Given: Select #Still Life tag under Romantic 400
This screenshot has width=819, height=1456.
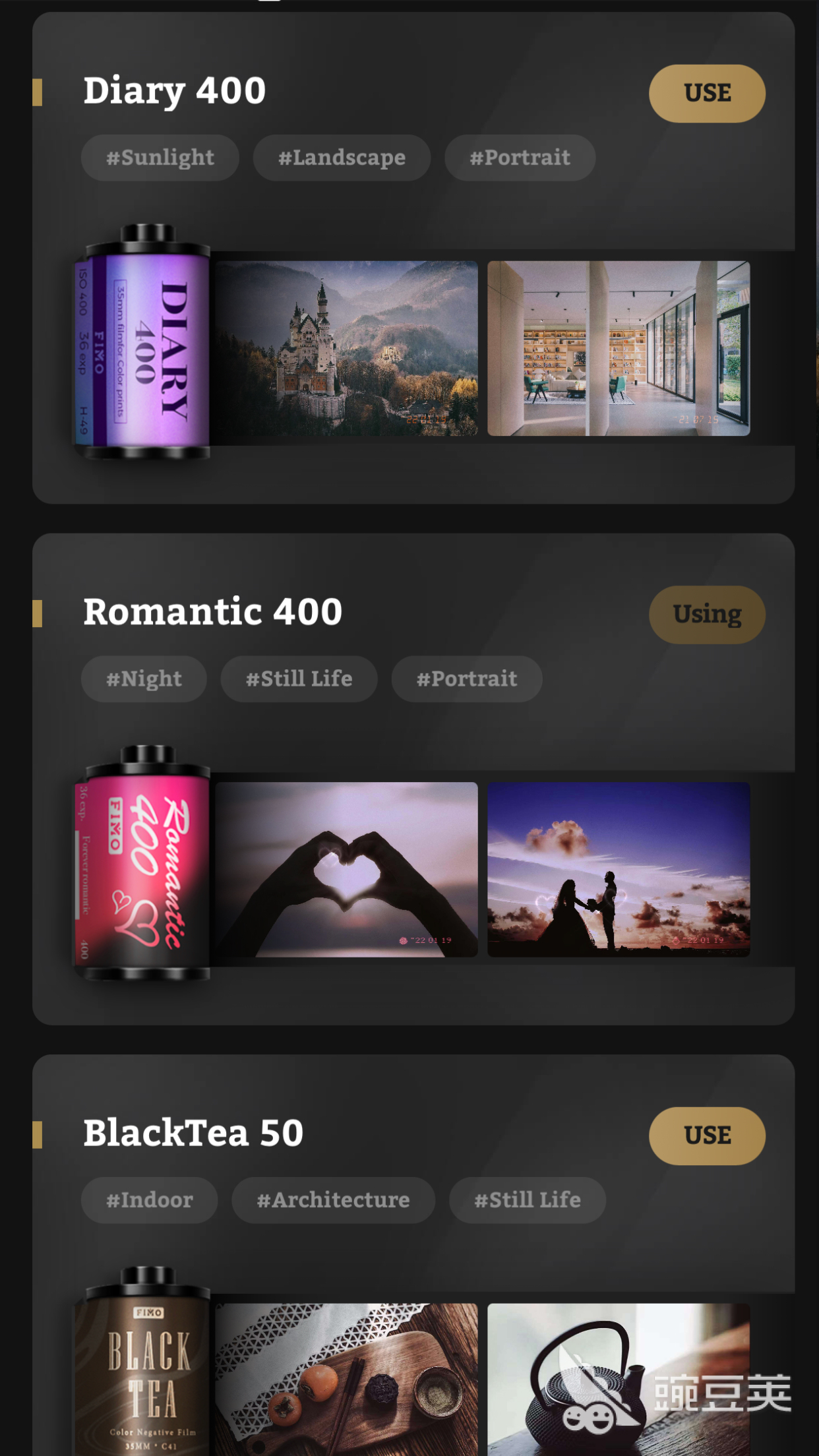Looking at the screenshot, I should point(299,679).
